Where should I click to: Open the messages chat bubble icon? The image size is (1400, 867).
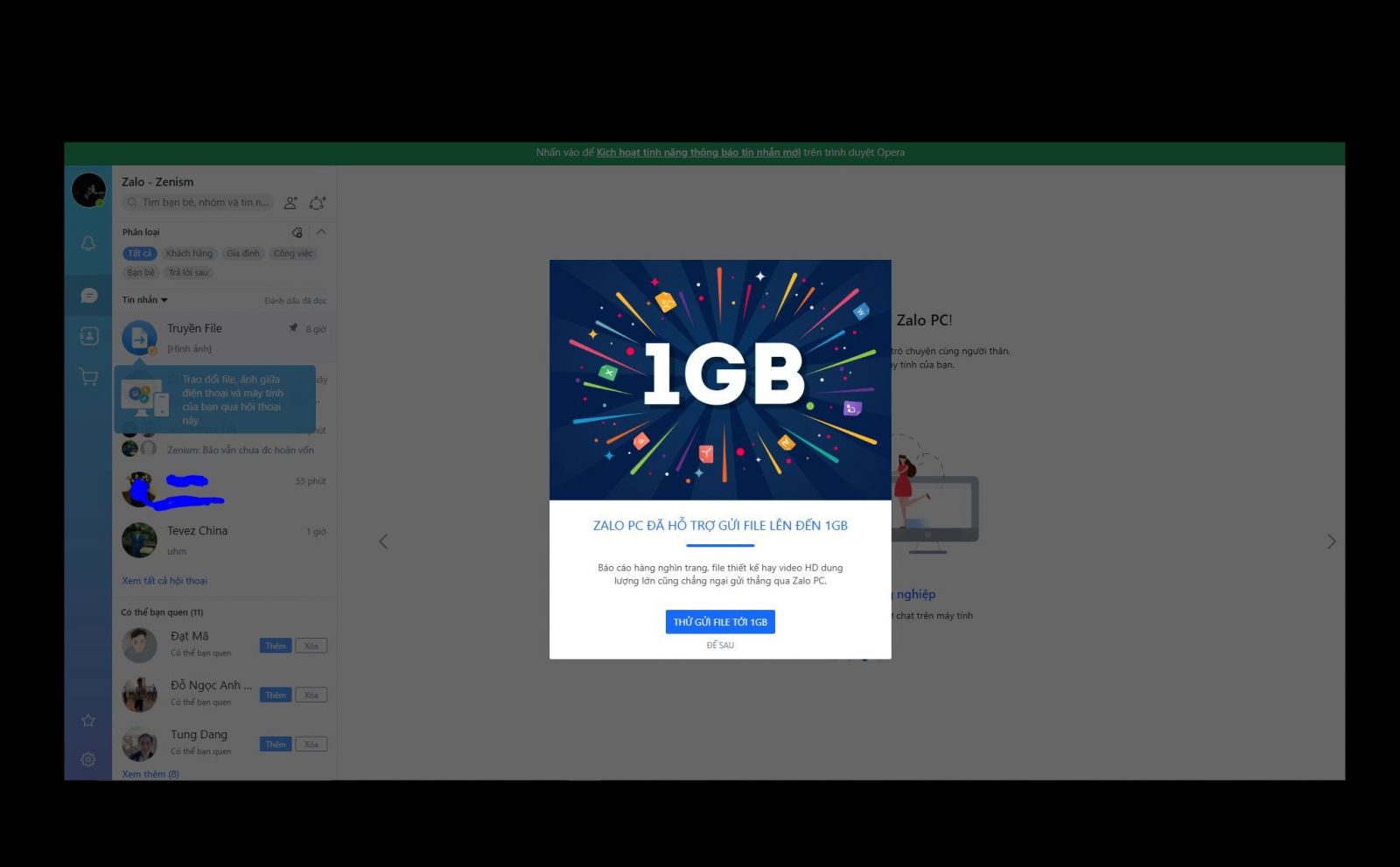pyautogui.click(x=88, y=296)
